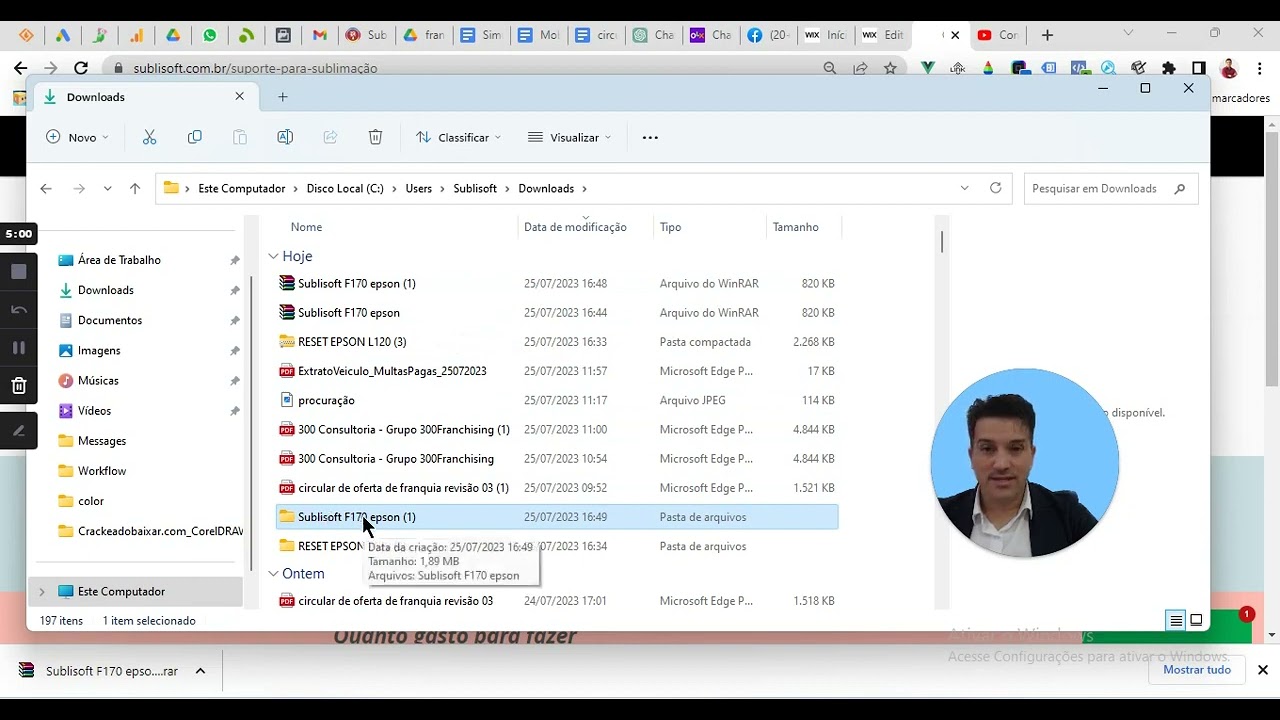Reload the sublisoft.com.br page in browser

coord(81,68)
